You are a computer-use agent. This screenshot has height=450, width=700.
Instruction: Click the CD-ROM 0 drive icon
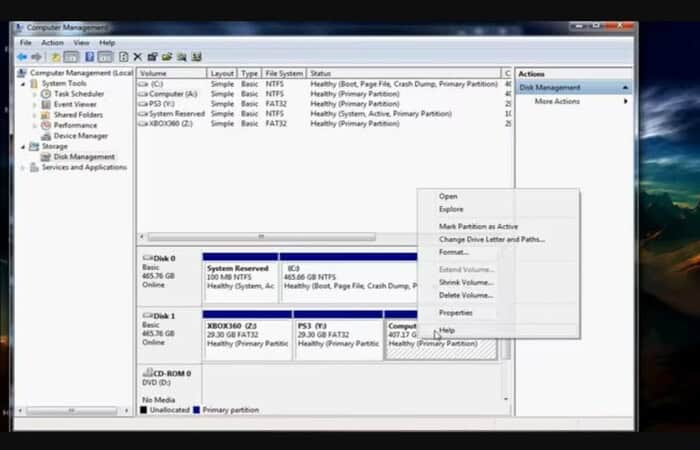tap(148, 373)
